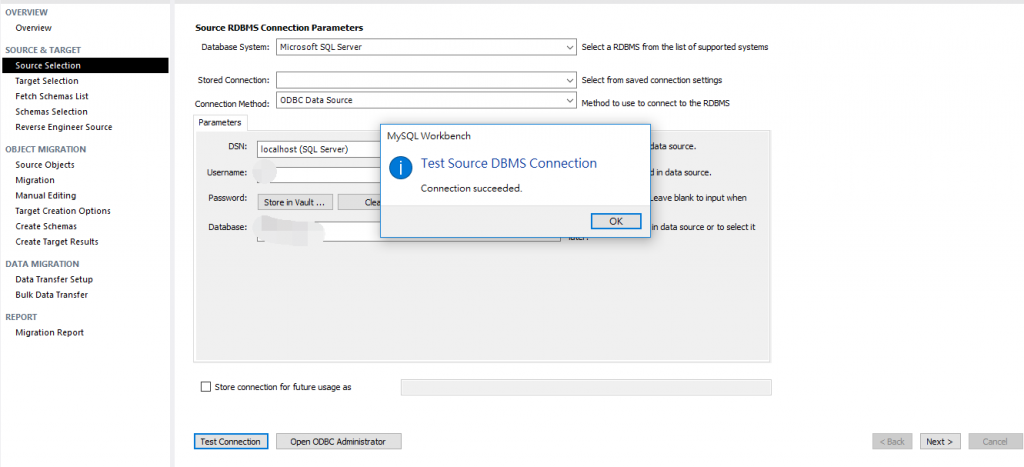
Task: Click the Connection succeeded message
Action: point(472,188)
